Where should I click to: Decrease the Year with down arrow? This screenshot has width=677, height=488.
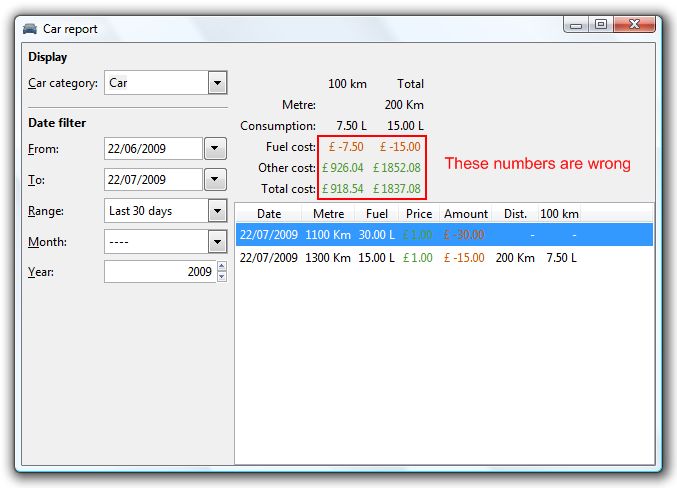point(221,277)
